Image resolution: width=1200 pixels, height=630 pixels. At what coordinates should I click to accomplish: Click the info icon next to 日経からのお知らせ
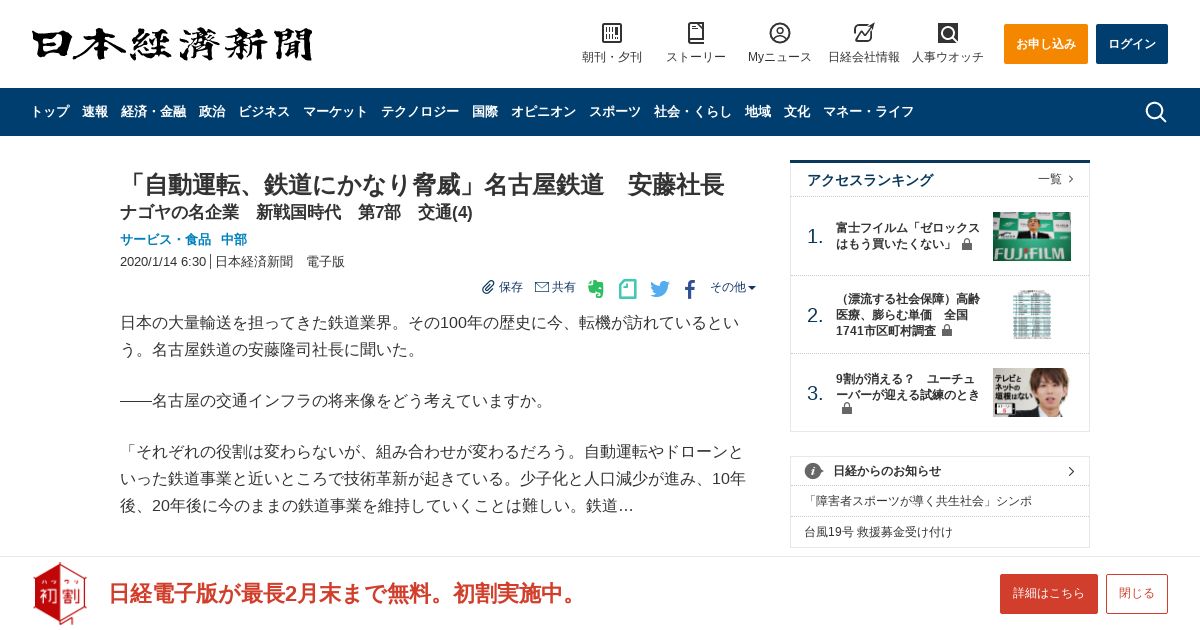tap(813, 471)
